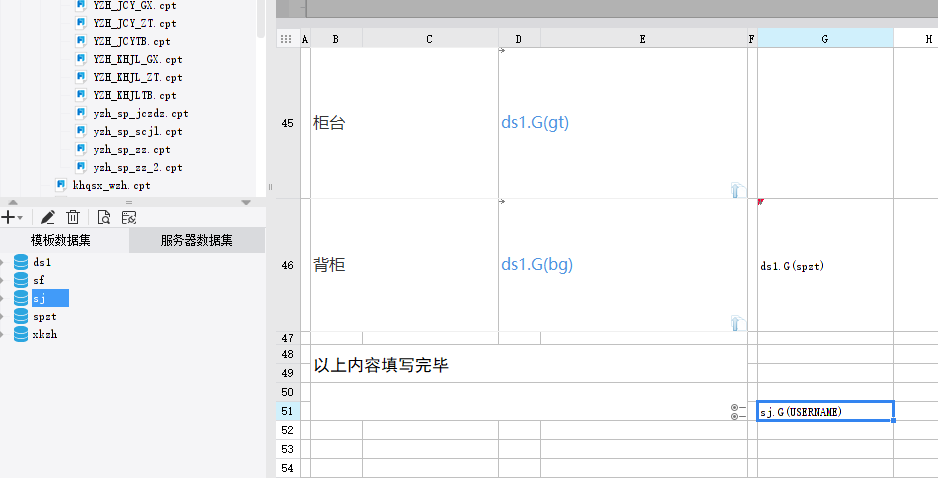The width and height of the screenshot is (938, 478).
Task: Select the sj dataset name
Action: pyautogui.click(x=50, y=298)
